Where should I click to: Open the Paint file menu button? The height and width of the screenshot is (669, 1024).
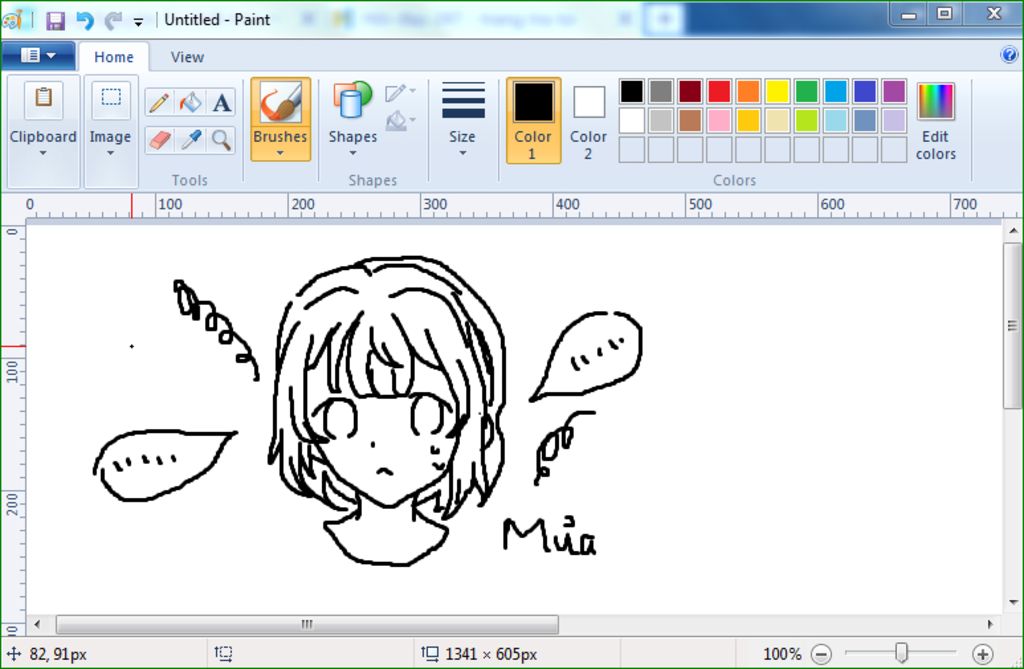point(38,56)
